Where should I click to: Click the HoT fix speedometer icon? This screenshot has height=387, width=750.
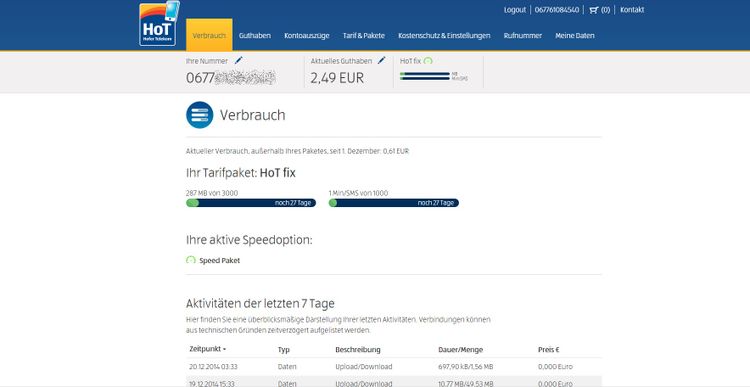pos(428,61)
